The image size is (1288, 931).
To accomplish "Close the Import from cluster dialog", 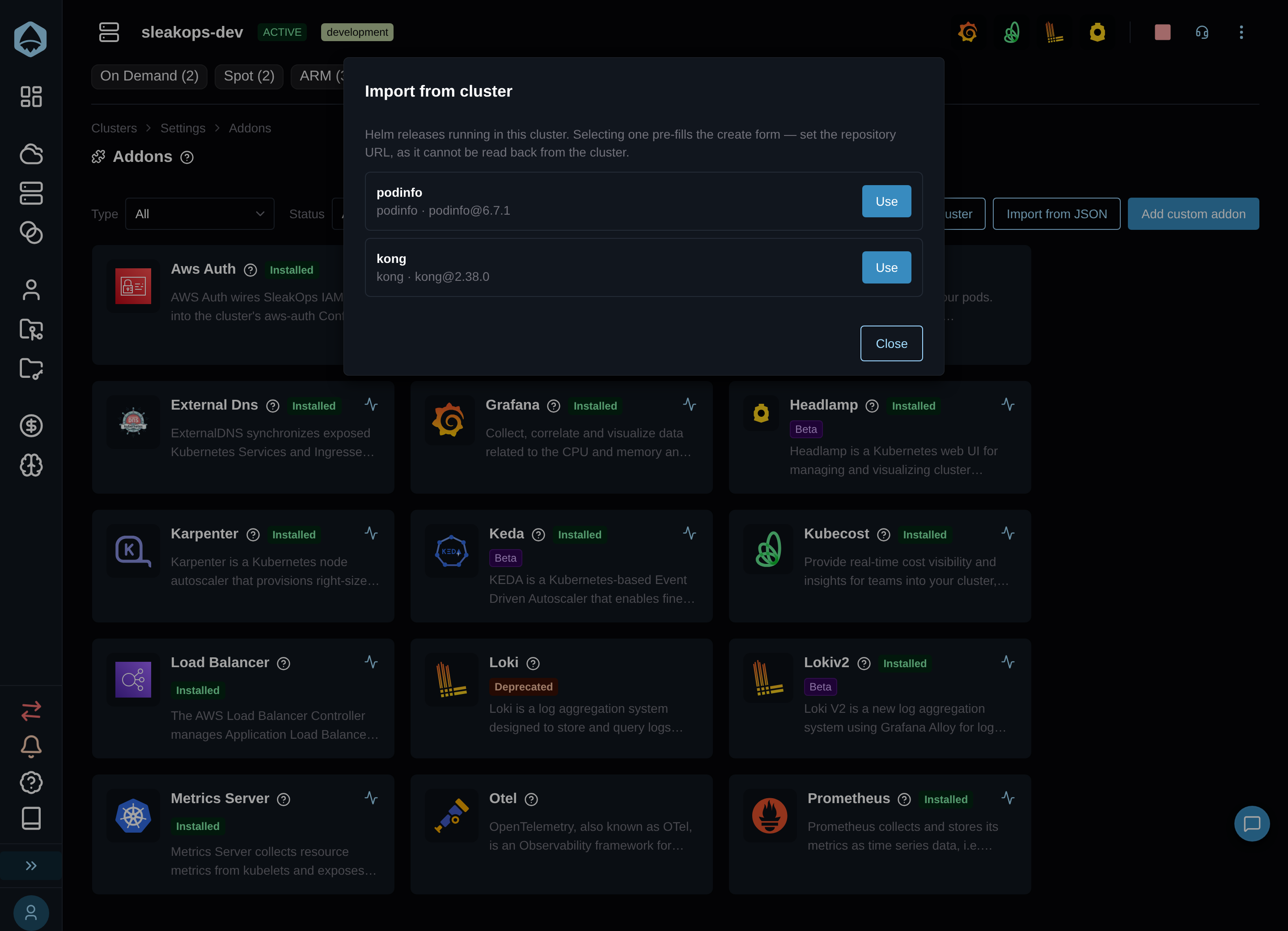I will tap(891, 343).
